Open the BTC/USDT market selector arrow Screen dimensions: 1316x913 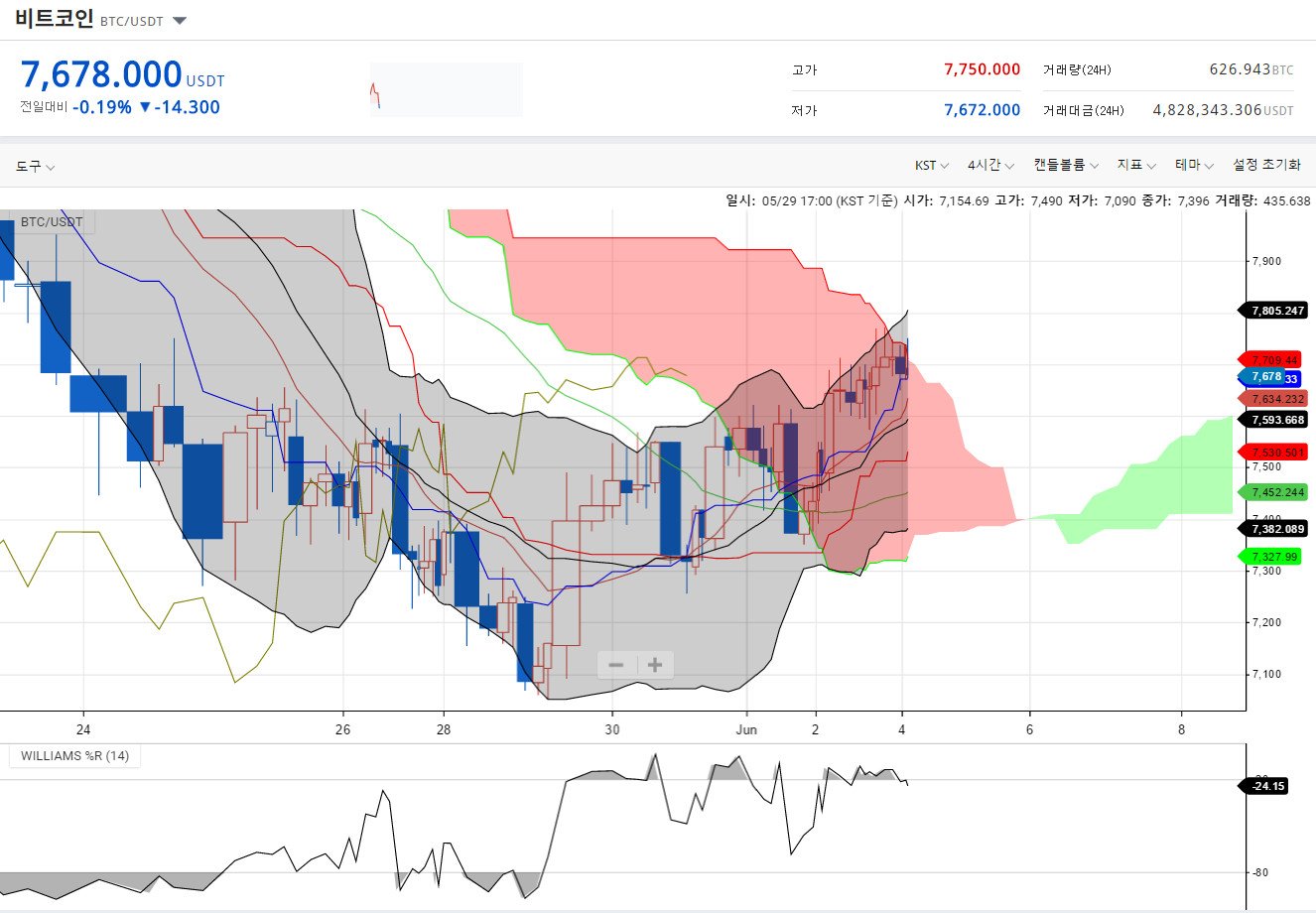179,21
